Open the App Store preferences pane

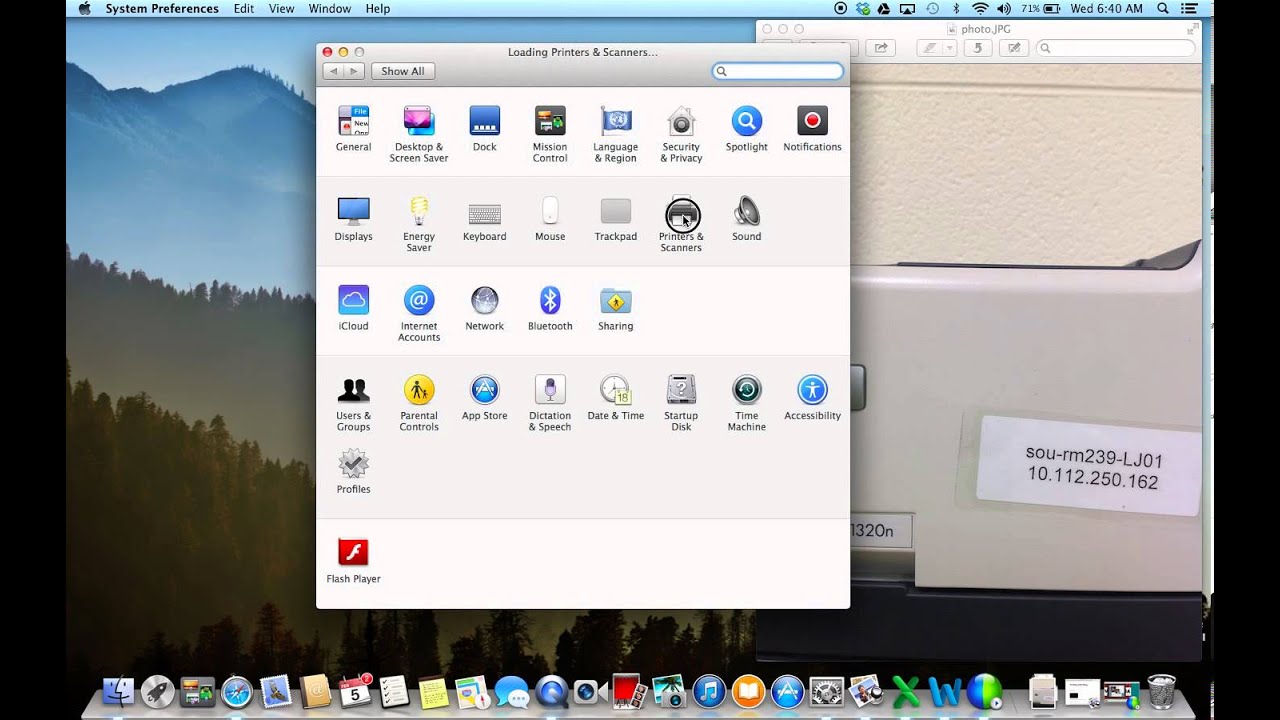[484, 398]
